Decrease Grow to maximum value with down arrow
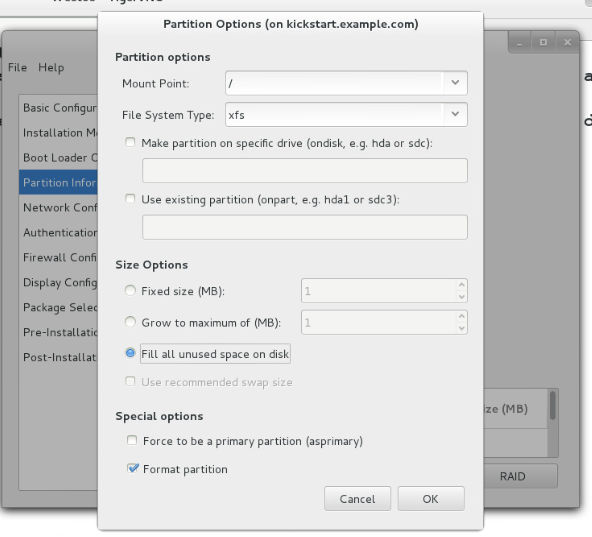Screen dimensions: 592x537 point(461,328)
